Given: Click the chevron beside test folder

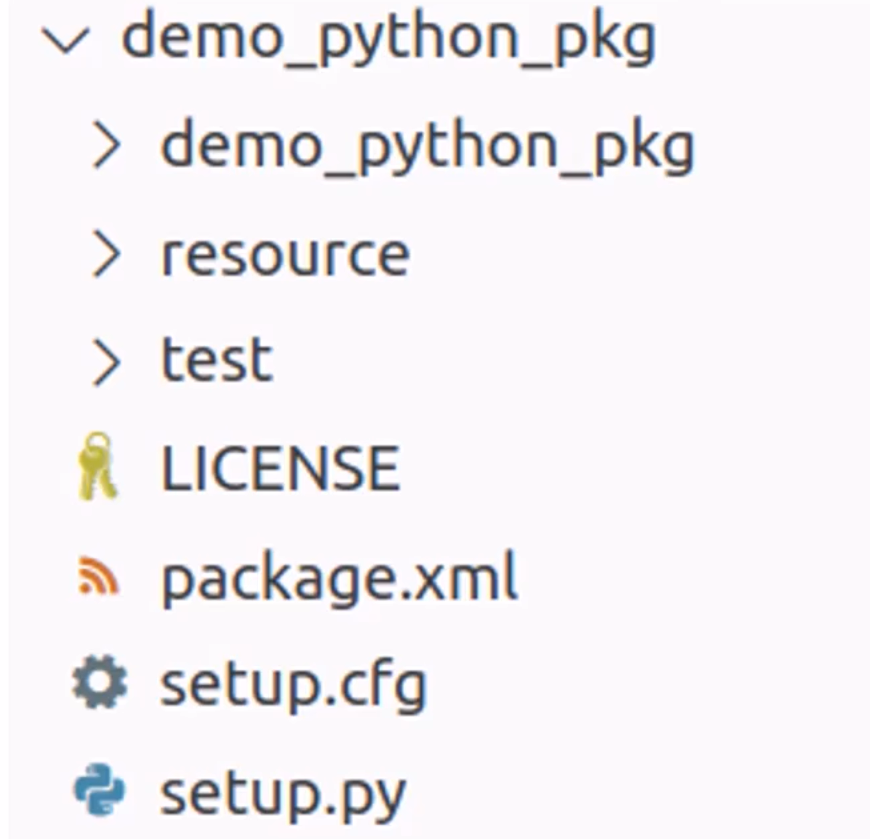Looking at the screenshot, I should point(105,362).
